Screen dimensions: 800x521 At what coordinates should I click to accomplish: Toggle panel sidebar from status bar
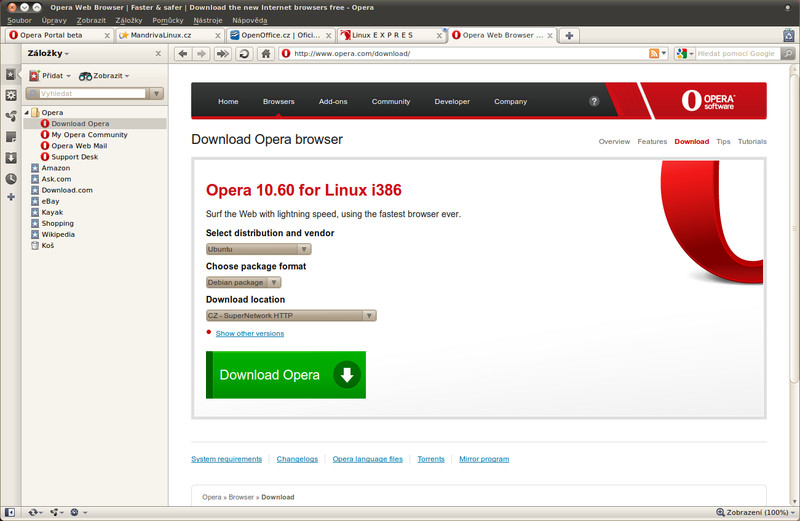click(x=10, y=512)
